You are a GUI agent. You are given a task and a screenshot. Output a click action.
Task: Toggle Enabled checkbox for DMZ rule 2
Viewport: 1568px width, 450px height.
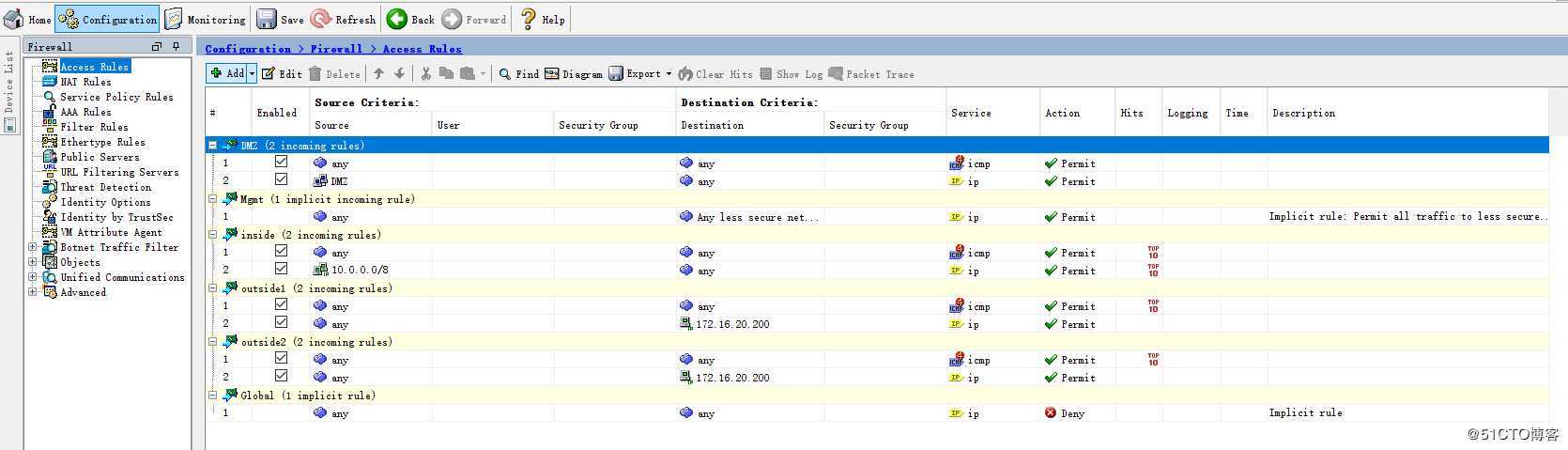[x=281, y=178]
